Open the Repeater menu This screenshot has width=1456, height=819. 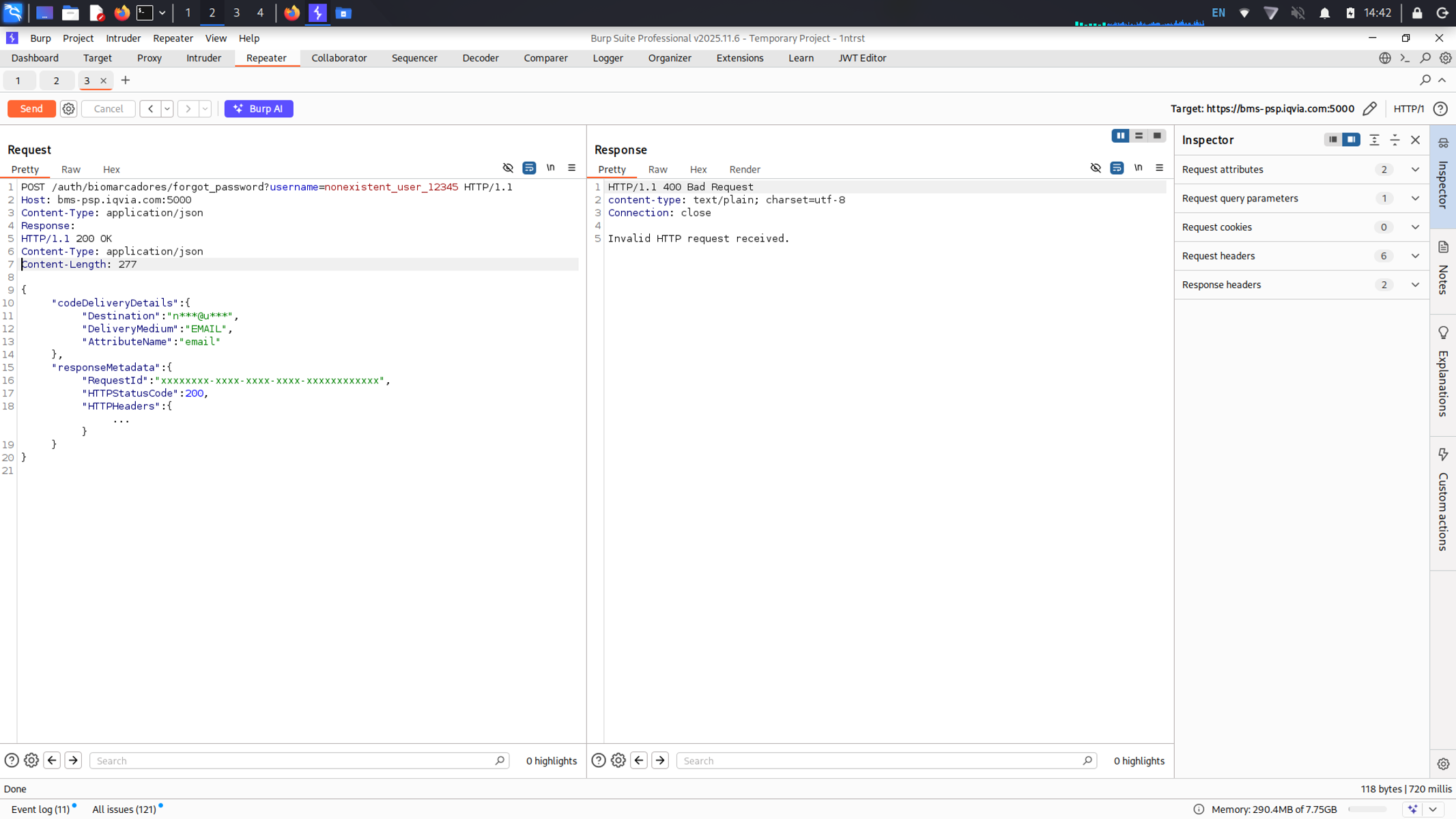tap(173, 38)
